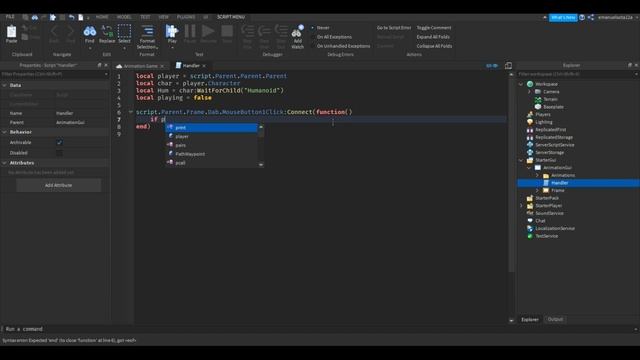Viewport: 640px width, 360px height.
Task: Collapse the Data section in Properties
Action: pos(4,85)
